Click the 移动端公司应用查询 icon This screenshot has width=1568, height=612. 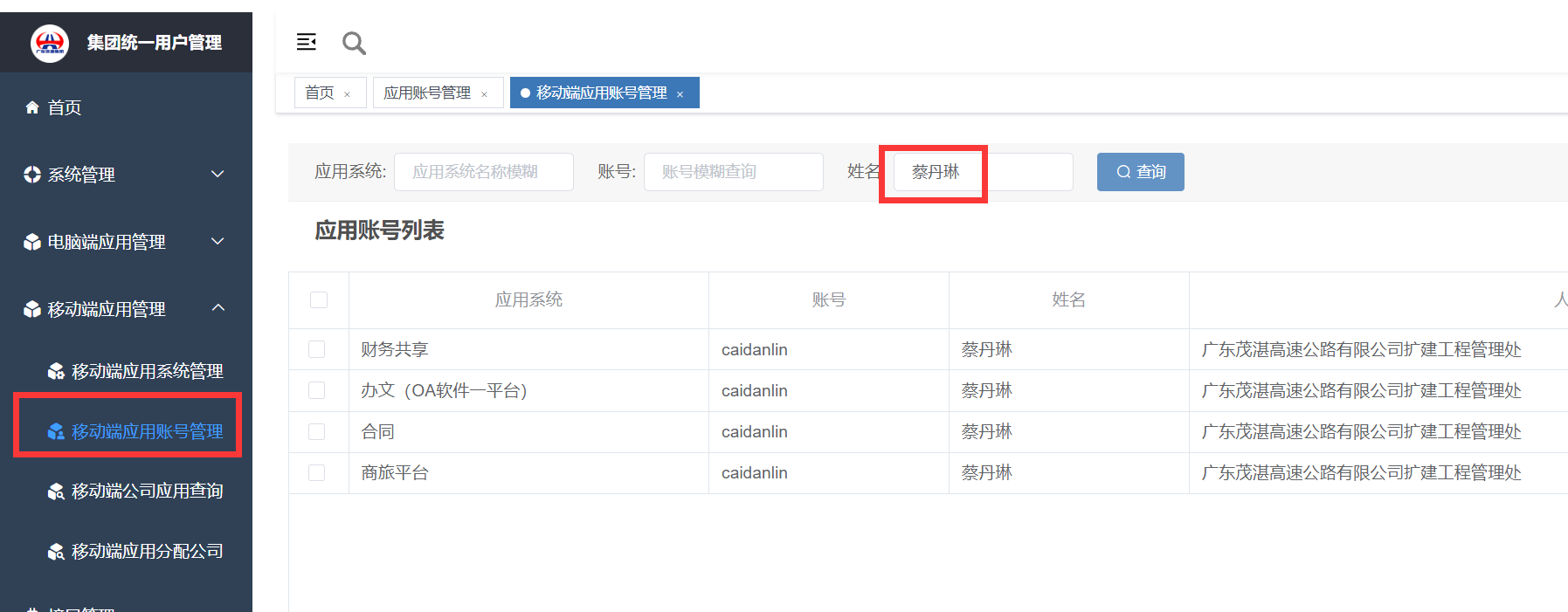[56, 492]
